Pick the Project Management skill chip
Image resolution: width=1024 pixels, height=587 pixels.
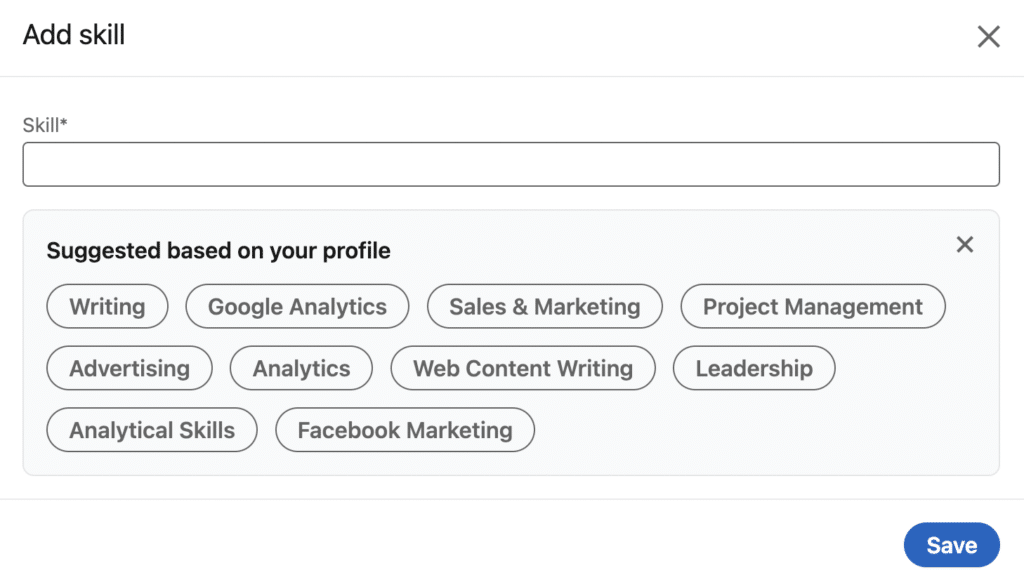(812, 307)
